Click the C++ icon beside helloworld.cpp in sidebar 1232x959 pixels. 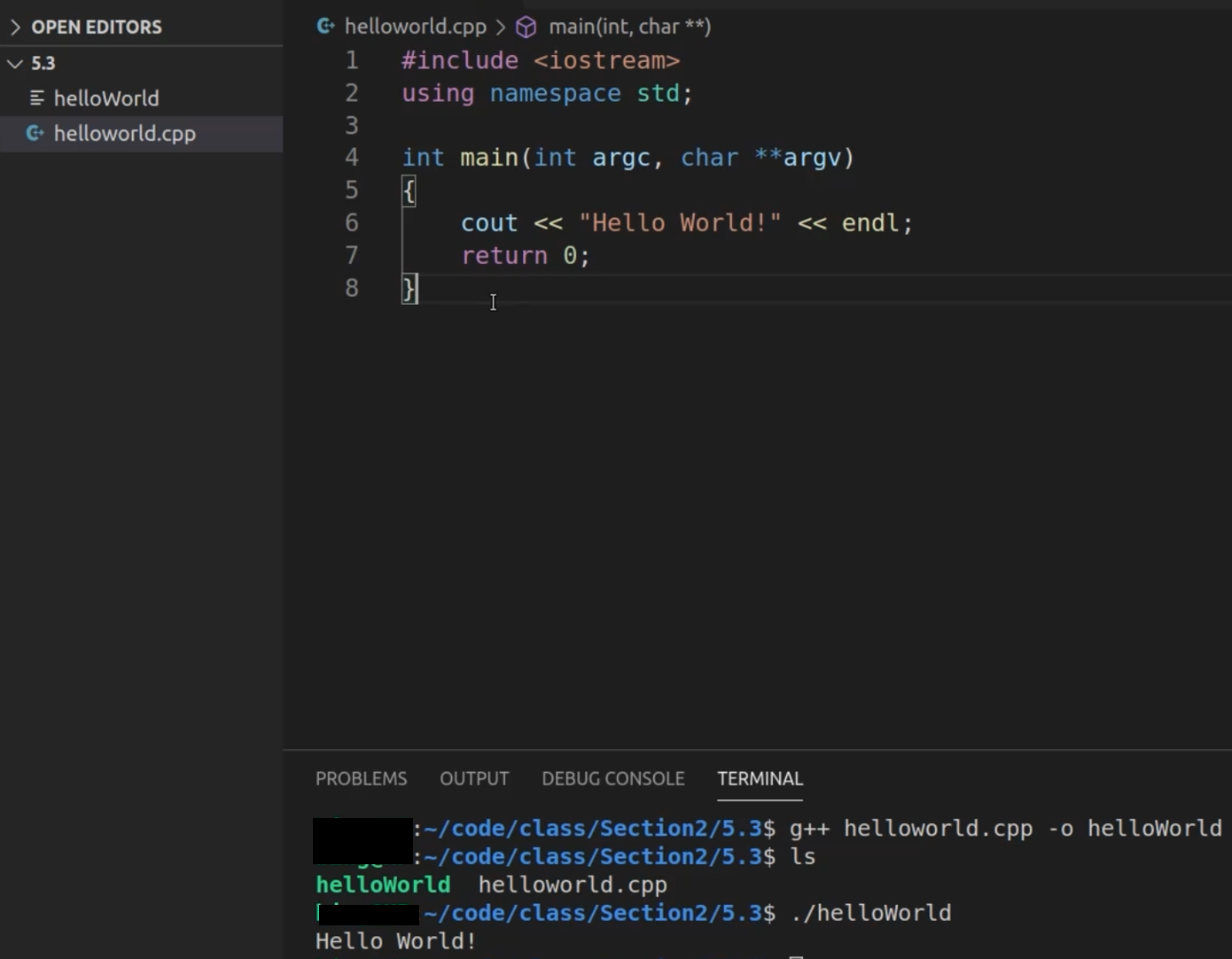tap(35, 133)
